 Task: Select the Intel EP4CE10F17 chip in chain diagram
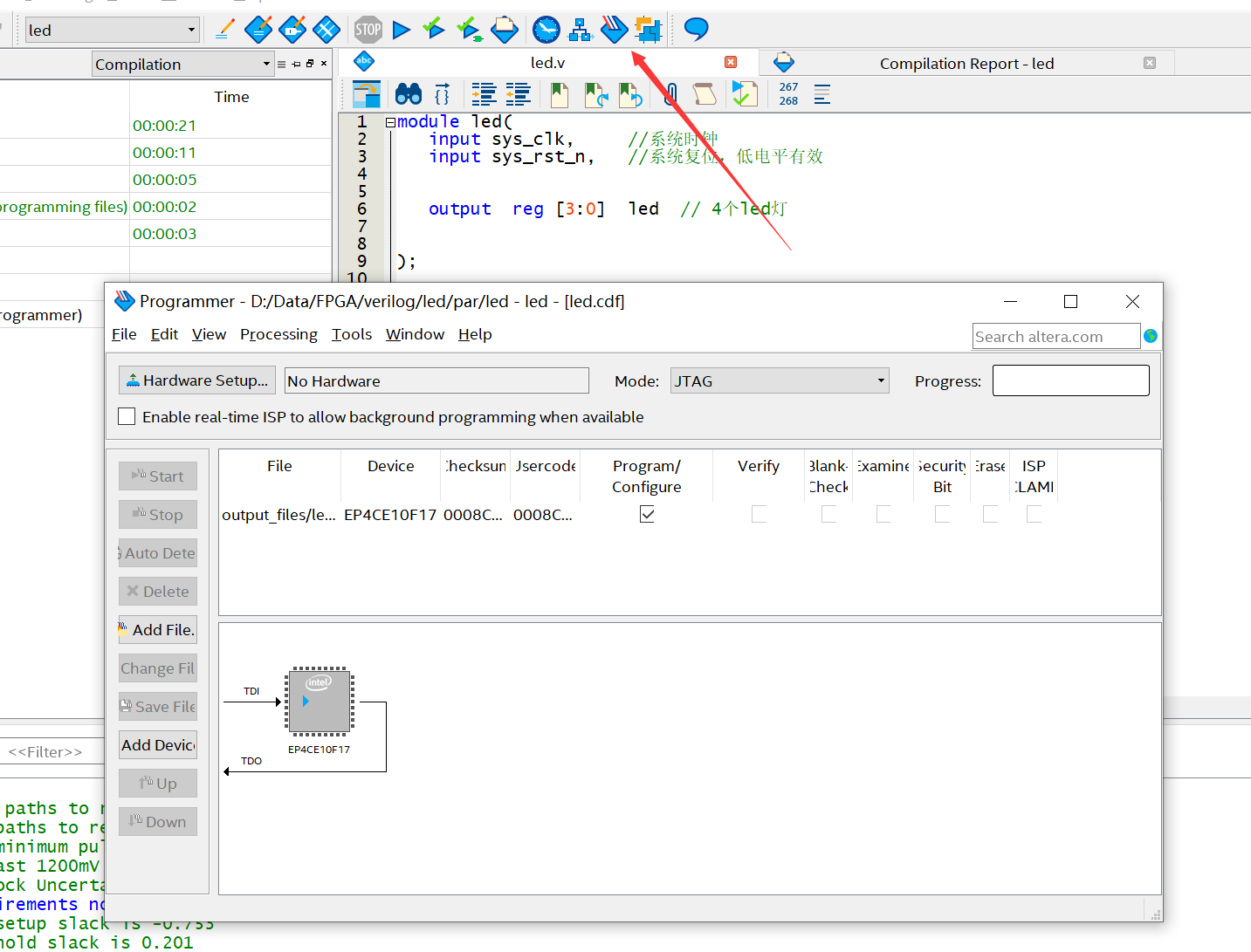(x=320, y=701)
